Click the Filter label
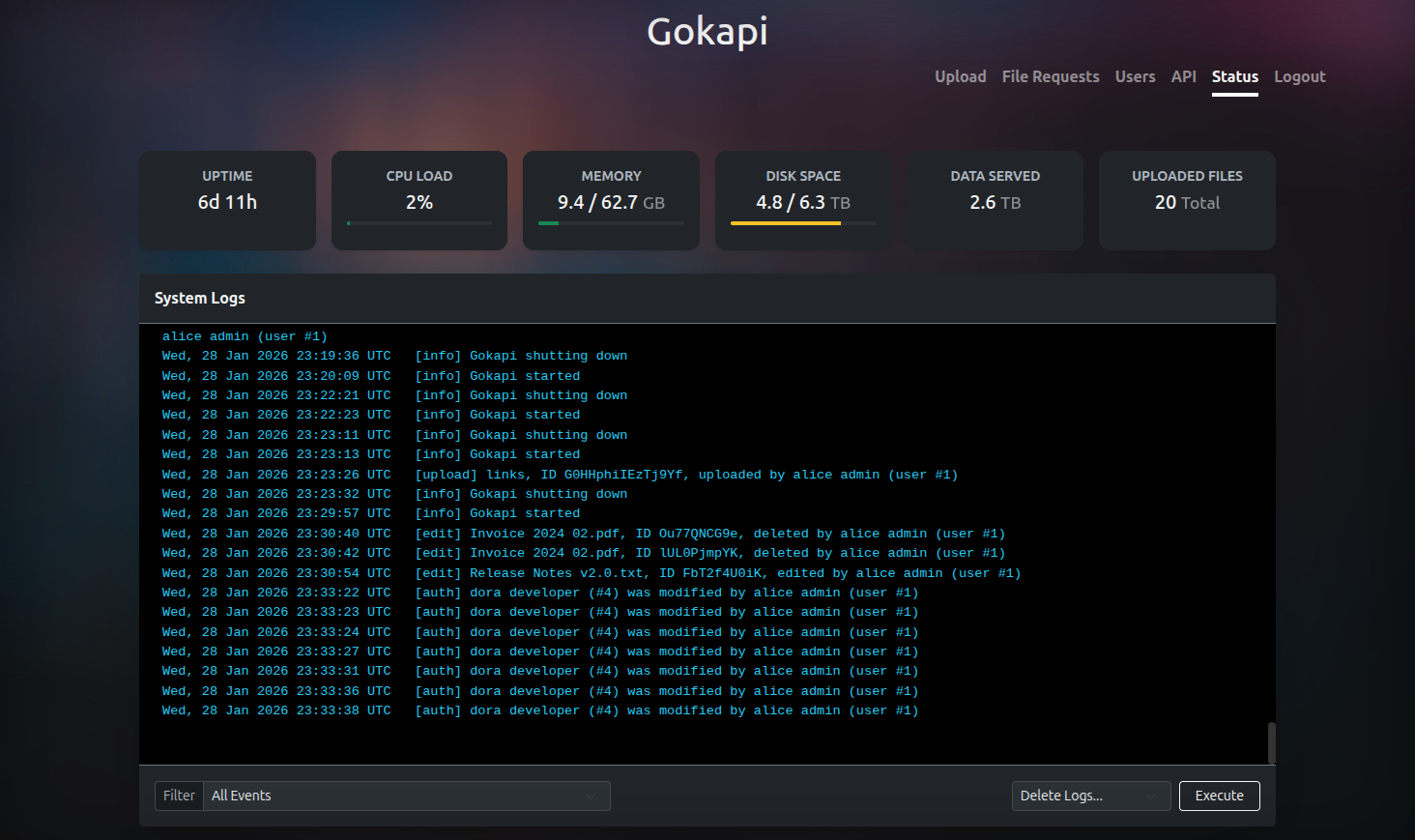The width and height of the screenshot is (1415, 840). coord(179,796)
